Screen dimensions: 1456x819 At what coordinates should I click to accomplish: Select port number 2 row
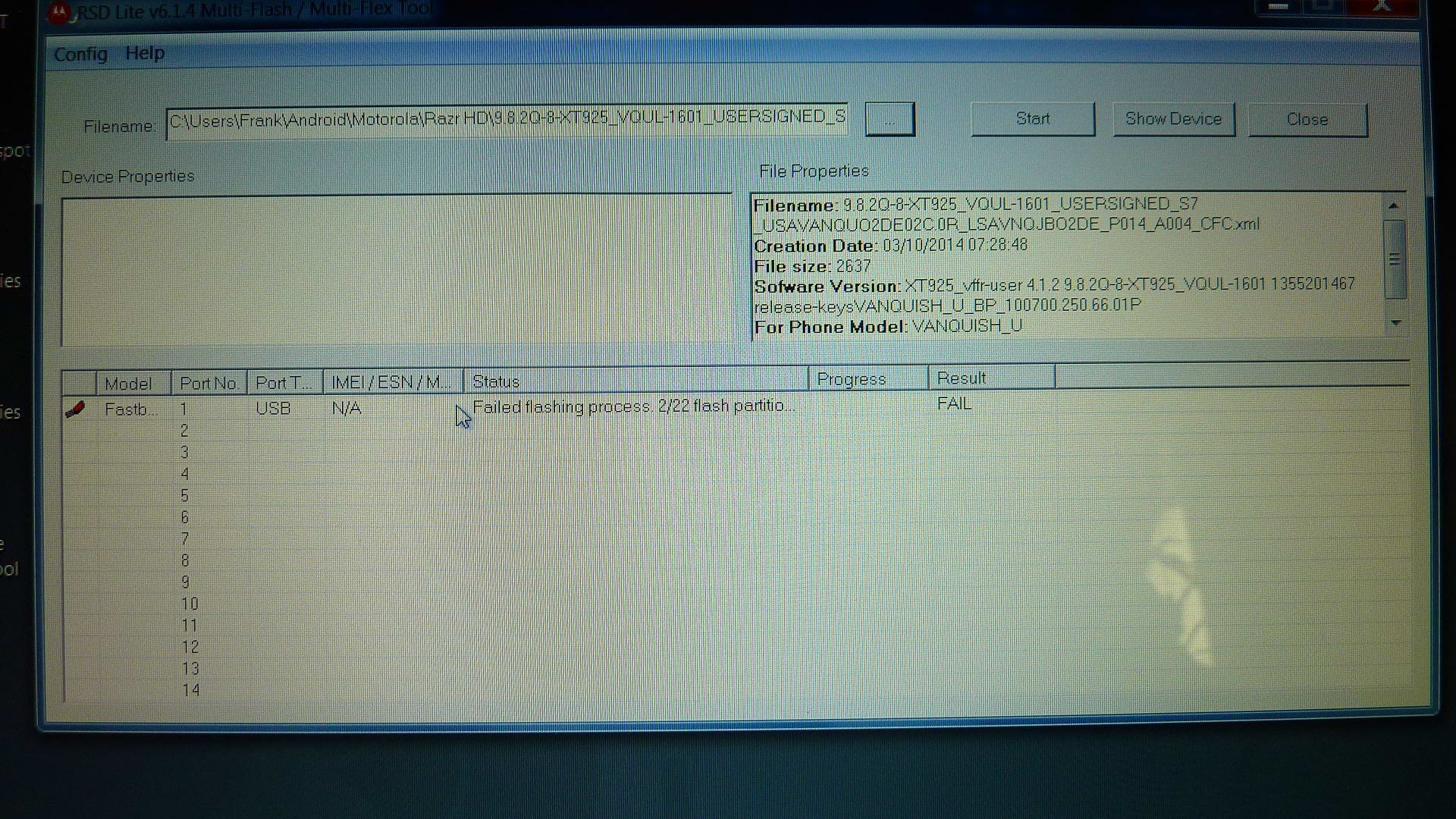(184, 431)
